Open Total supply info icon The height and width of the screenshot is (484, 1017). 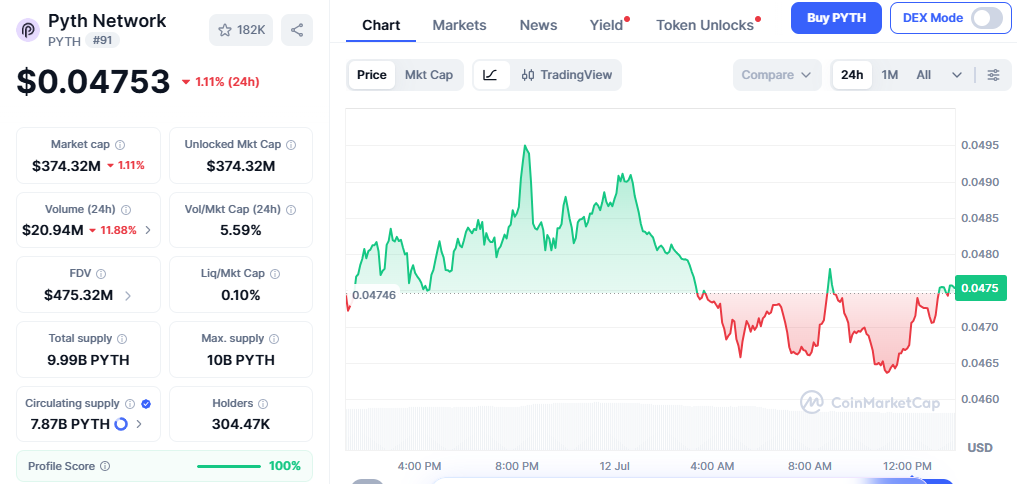122,339
